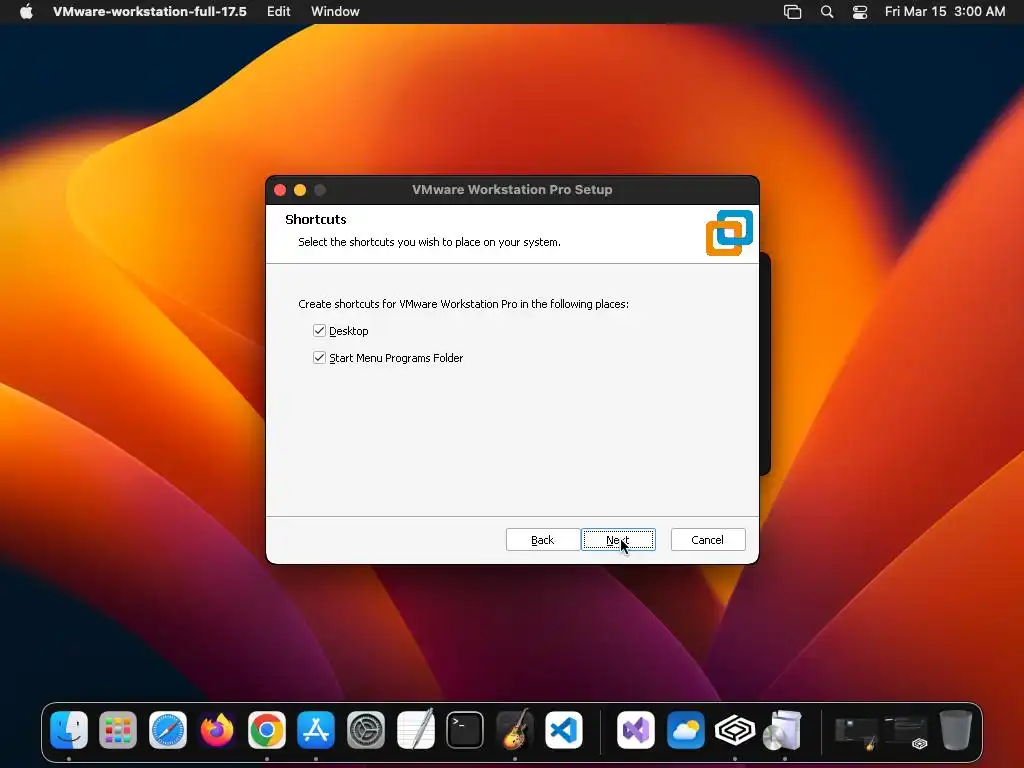
Task: Open Launchpad from the dock
Action: [x=118, y=729]
